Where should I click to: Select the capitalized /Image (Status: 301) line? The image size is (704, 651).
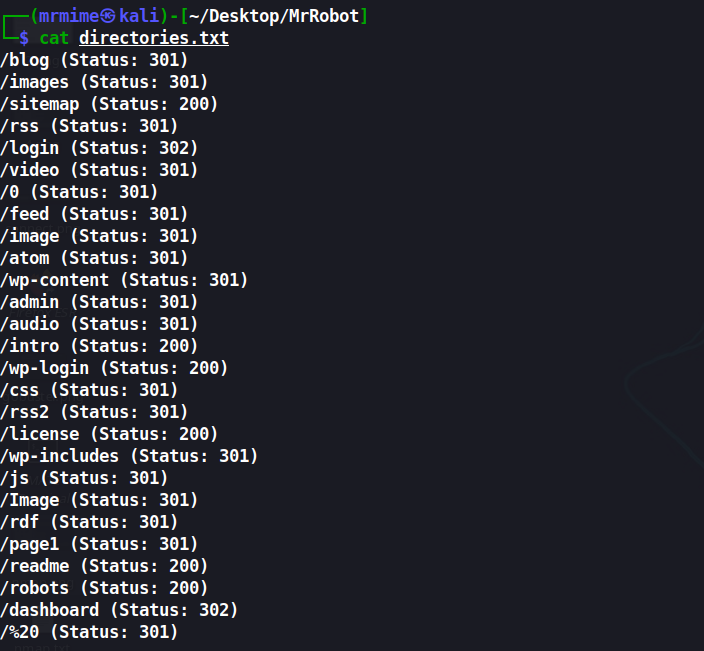(99, 500)
